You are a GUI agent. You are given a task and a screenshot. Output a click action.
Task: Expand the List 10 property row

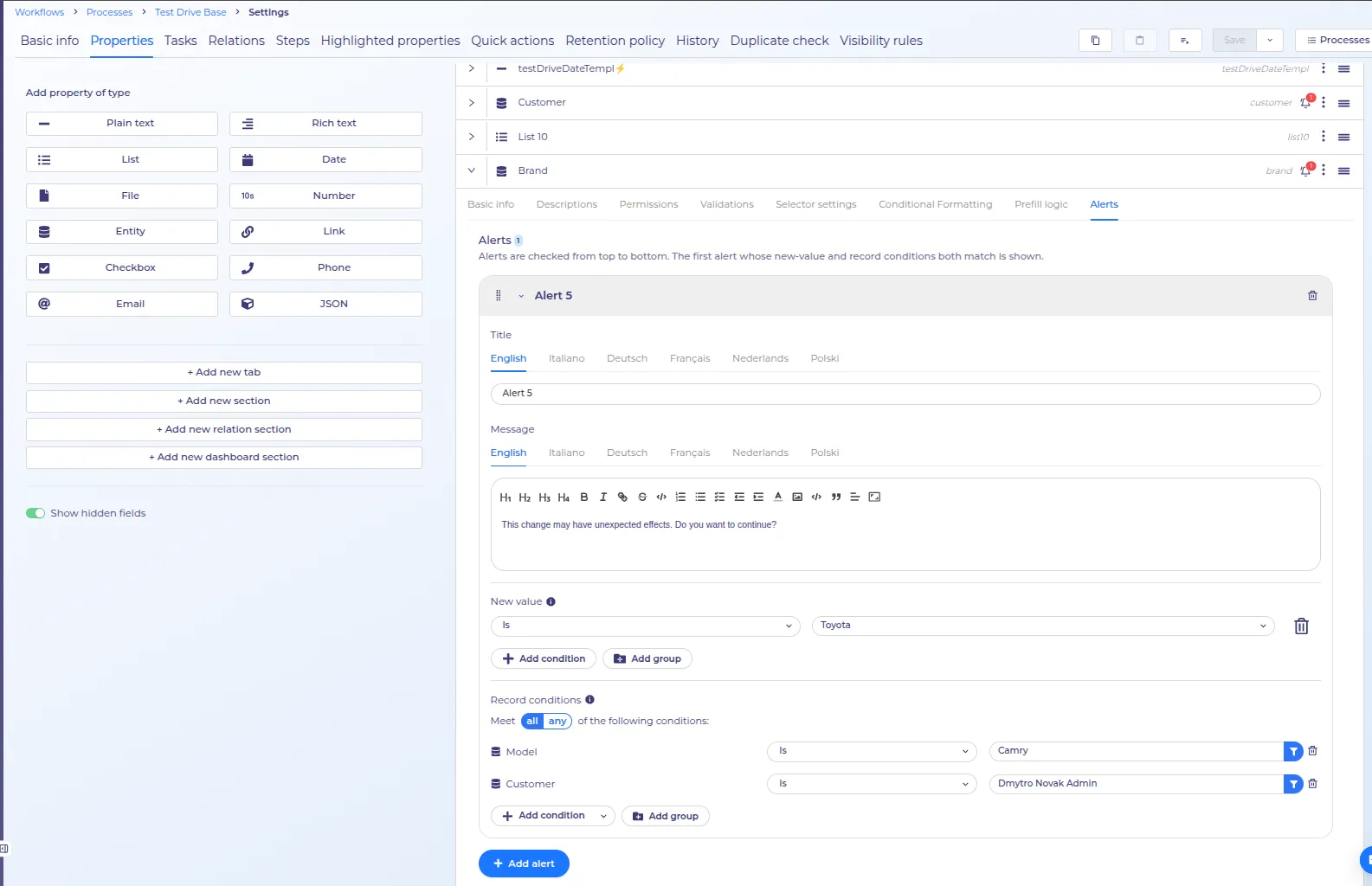[472, 137]
